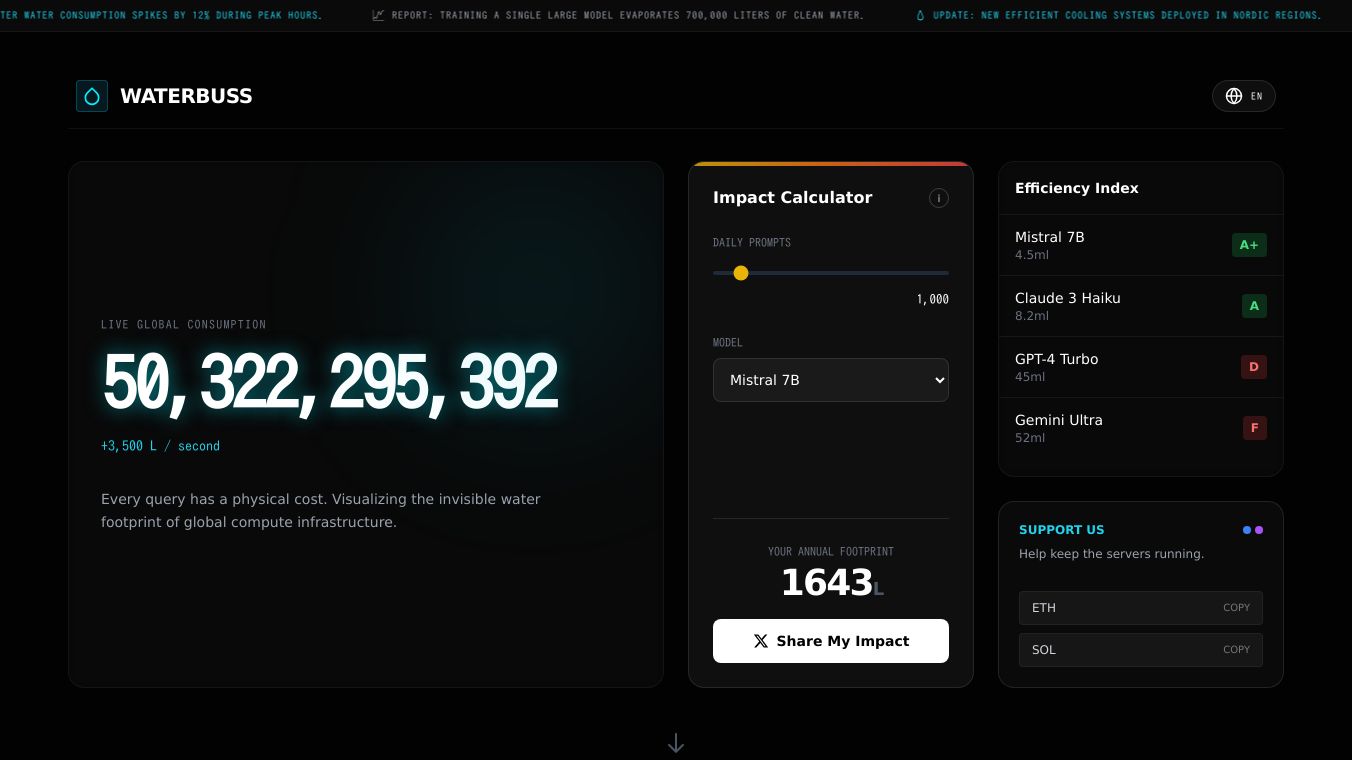Click the WATERBUSS water drop logo icon
Screen dimensions: 1352x760
coord(92,96)
